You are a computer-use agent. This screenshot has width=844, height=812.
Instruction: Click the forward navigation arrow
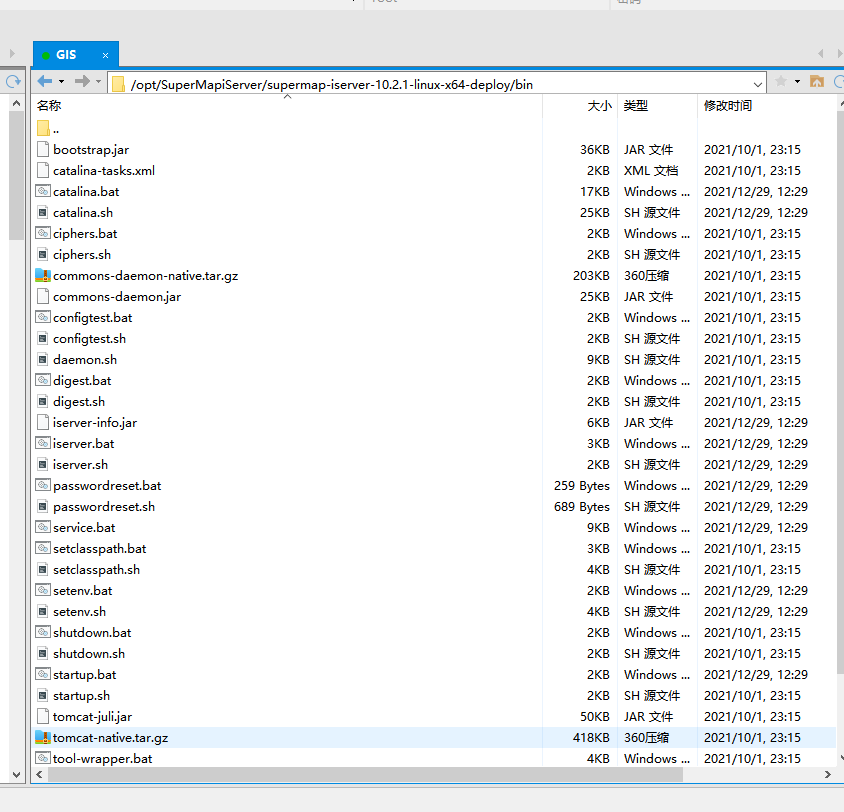pyautogui.click(x=82, y=81)
